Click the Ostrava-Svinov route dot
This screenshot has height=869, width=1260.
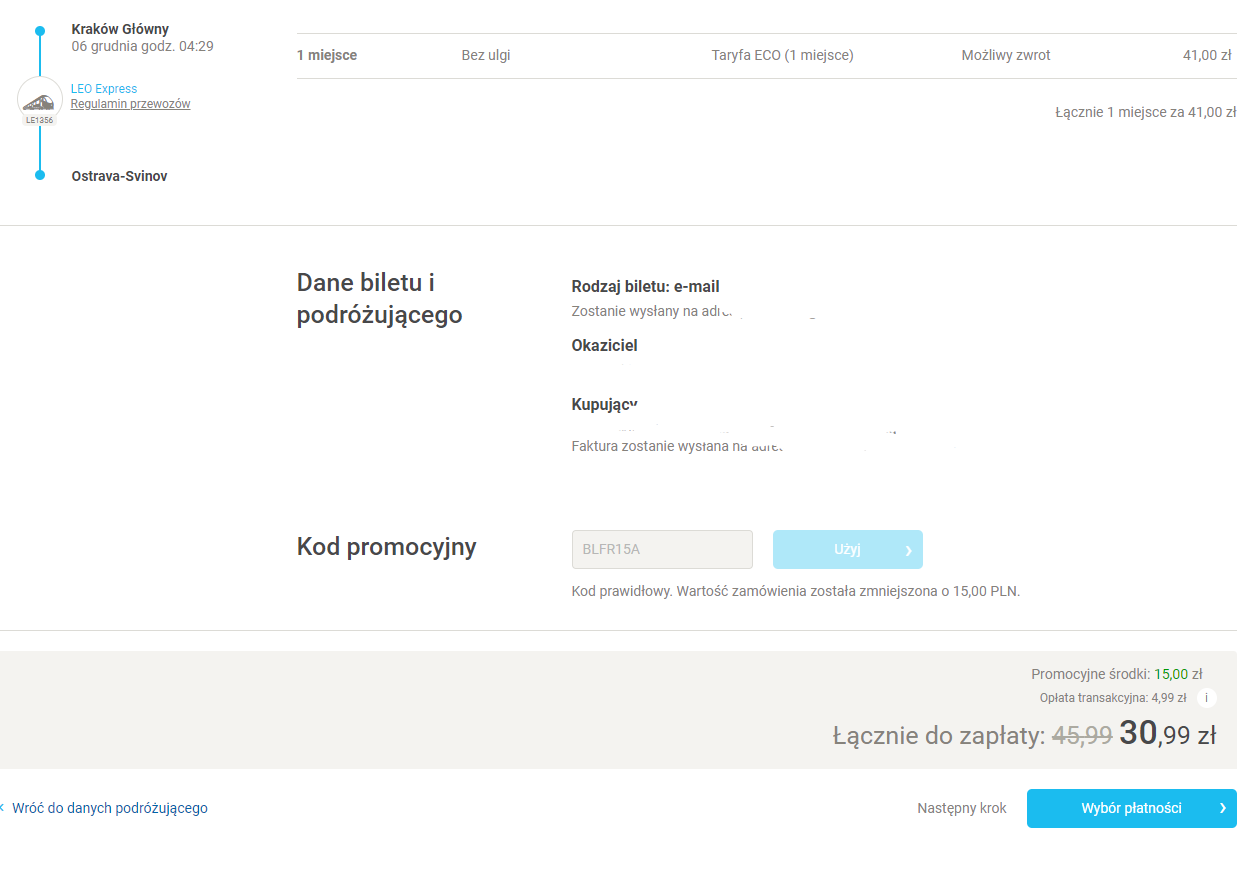[40, 175]
